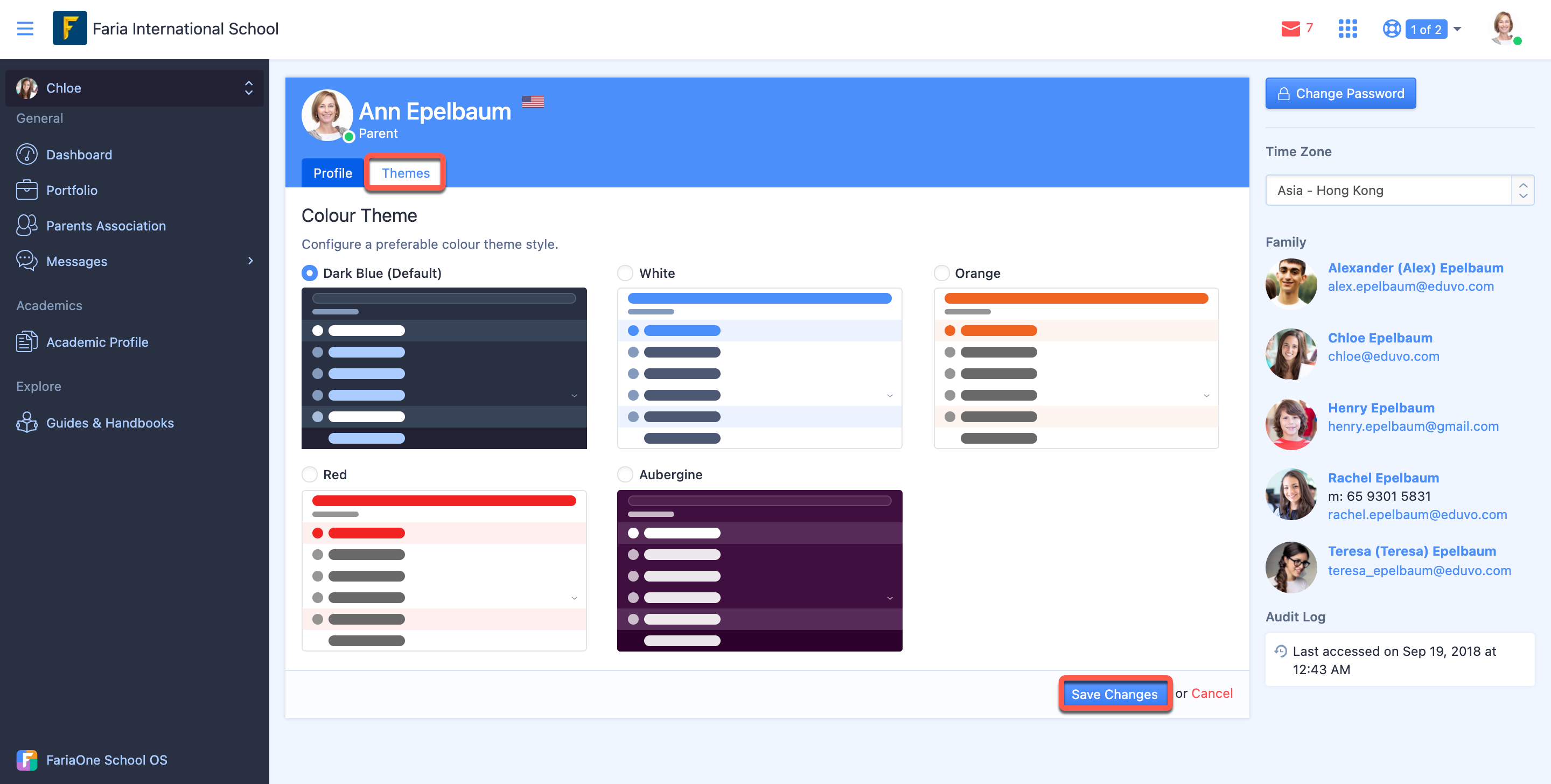Image resolution: width=1551 pixels, height=784 pixels.
Task: Open Parents Association in the sidebar
Action: (106, 225)
